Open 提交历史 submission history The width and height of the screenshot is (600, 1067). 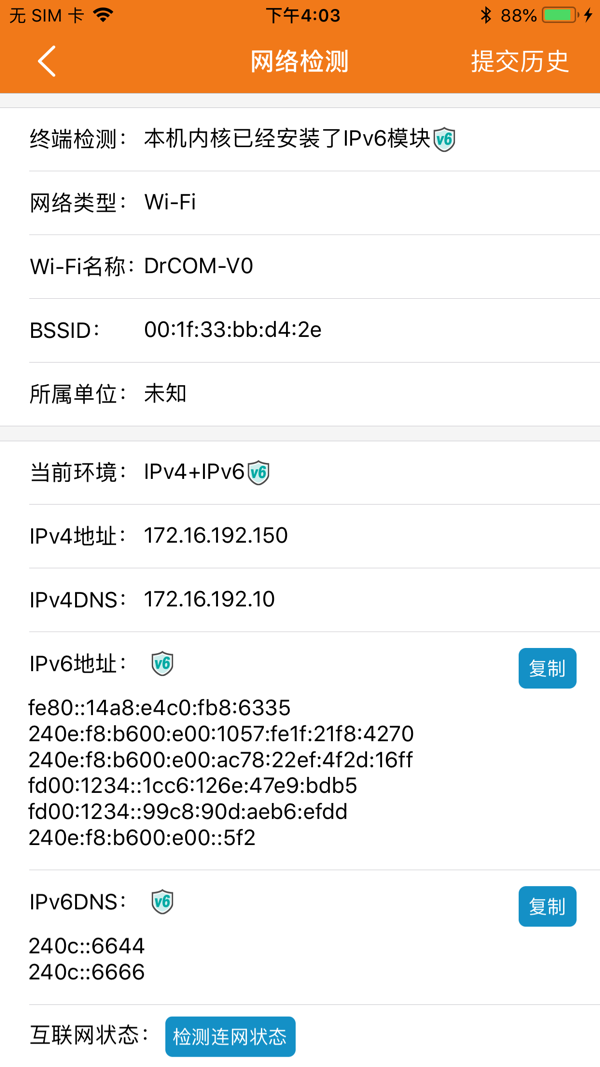(x=519, y=61)
